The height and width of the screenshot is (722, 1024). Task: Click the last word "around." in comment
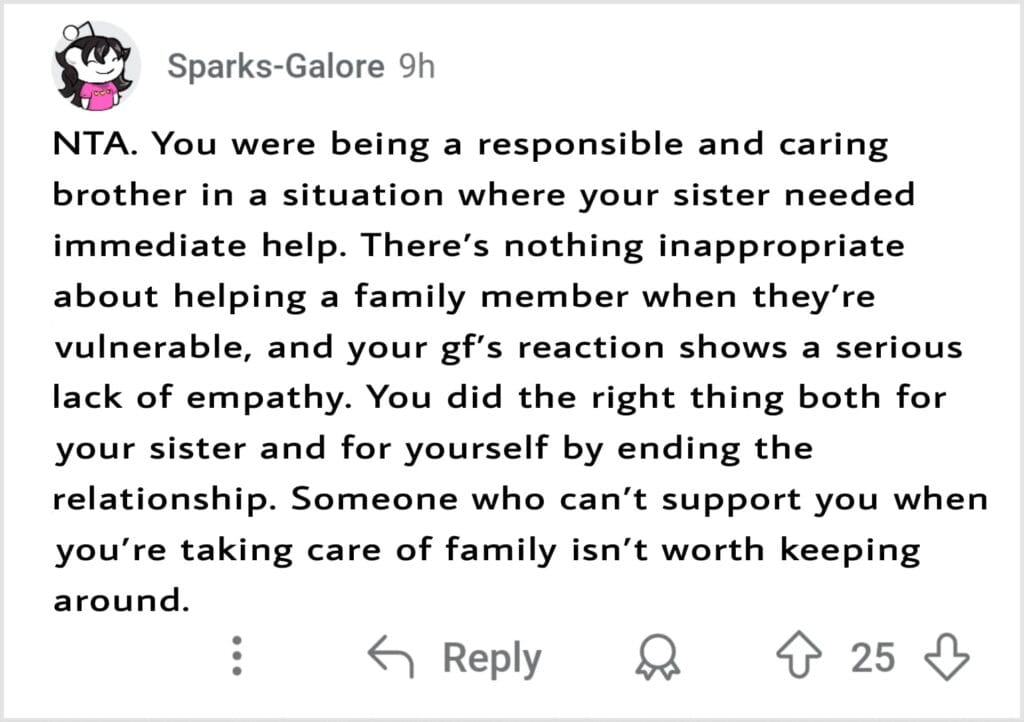point(121,601)
